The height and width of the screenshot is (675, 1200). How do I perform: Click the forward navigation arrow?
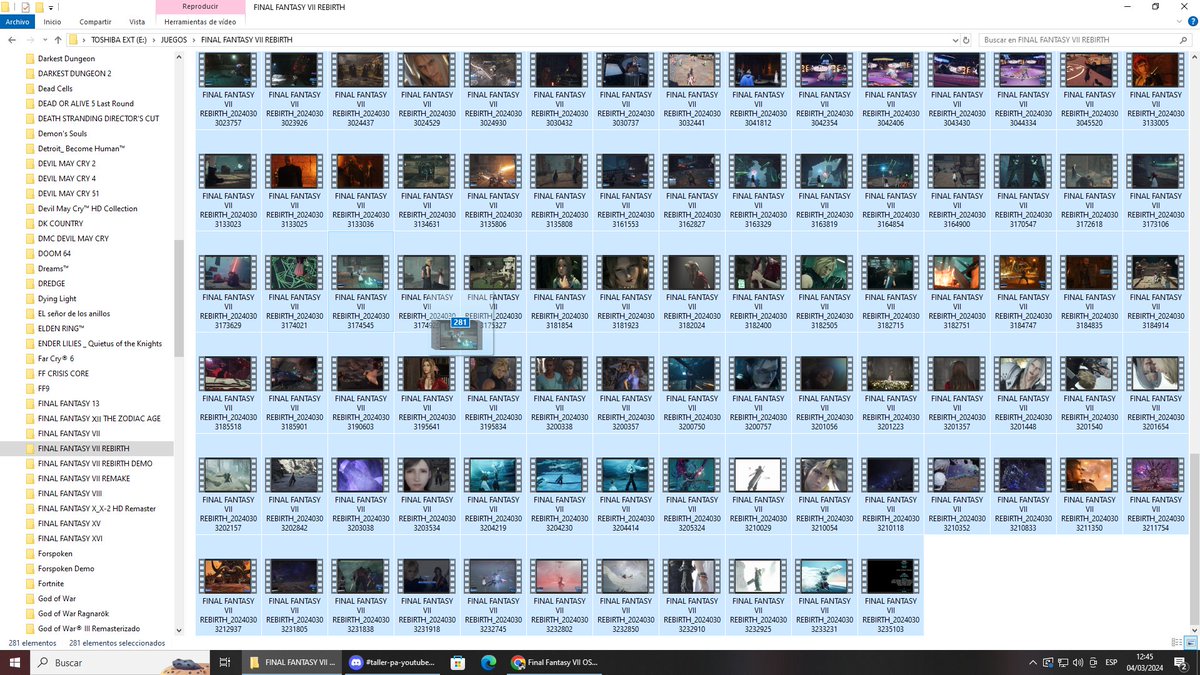28,40
